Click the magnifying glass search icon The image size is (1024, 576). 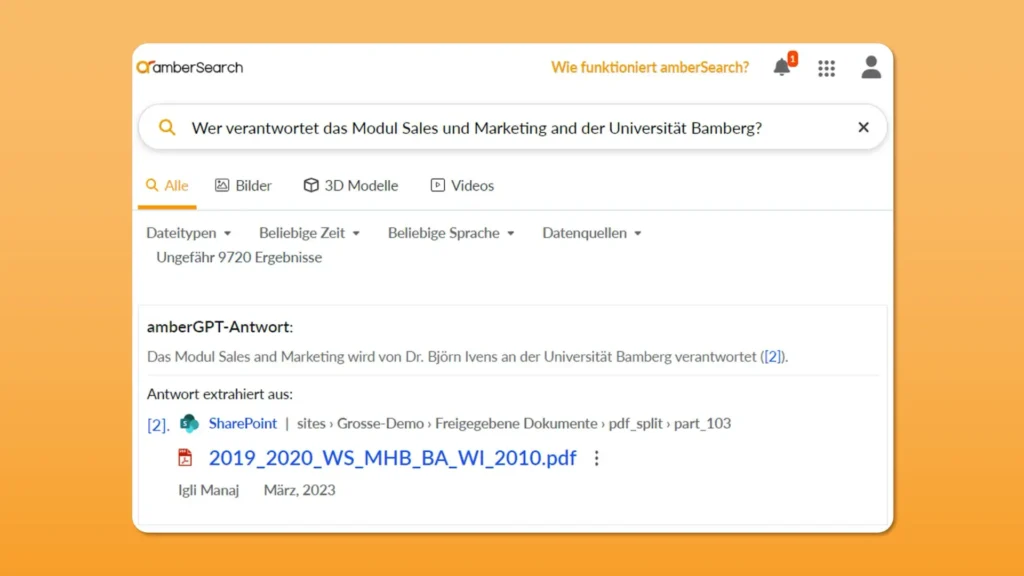pyautogui.click(x=167, y=127)
